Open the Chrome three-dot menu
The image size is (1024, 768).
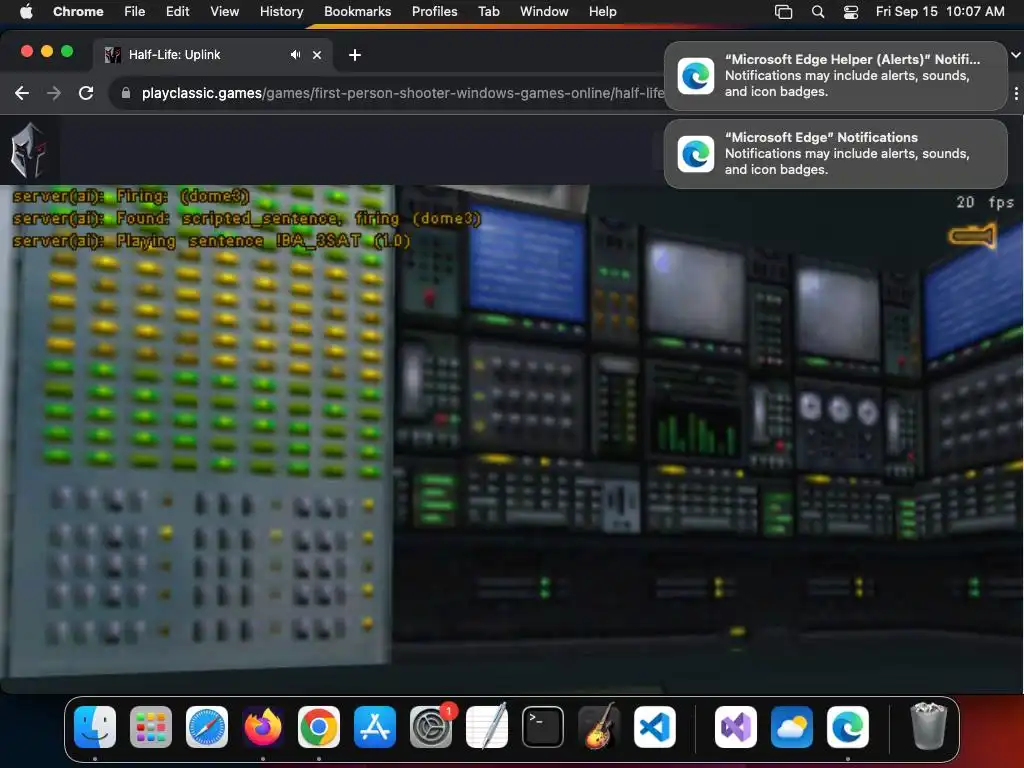1016,93
